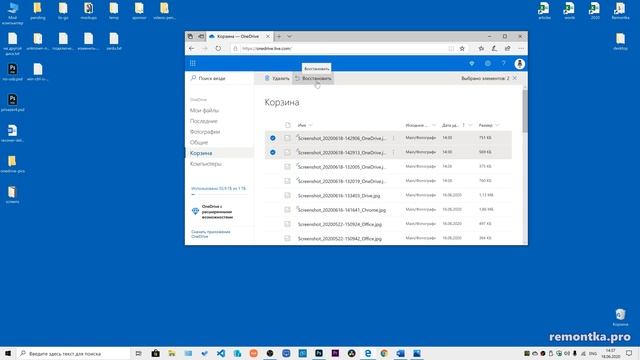Open more options for Screenshot 142913 row
640x360 pixels.
coord(393,153)
